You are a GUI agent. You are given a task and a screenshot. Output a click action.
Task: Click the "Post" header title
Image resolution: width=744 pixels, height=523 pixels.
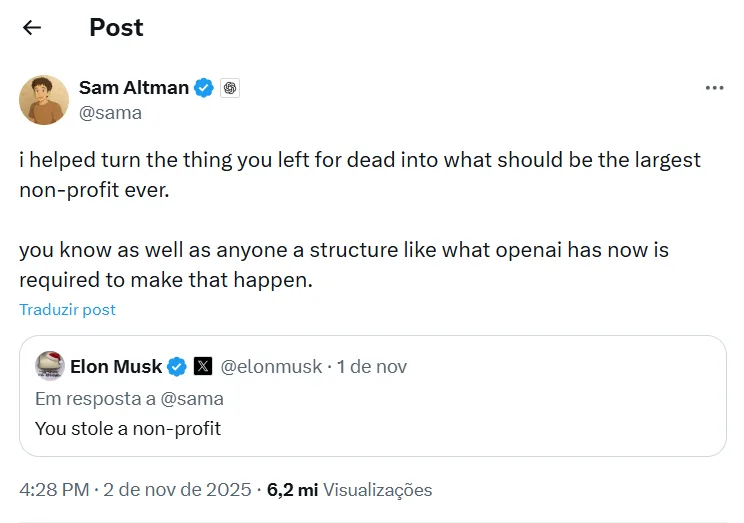pyautogui.click(x=116, y=28)
